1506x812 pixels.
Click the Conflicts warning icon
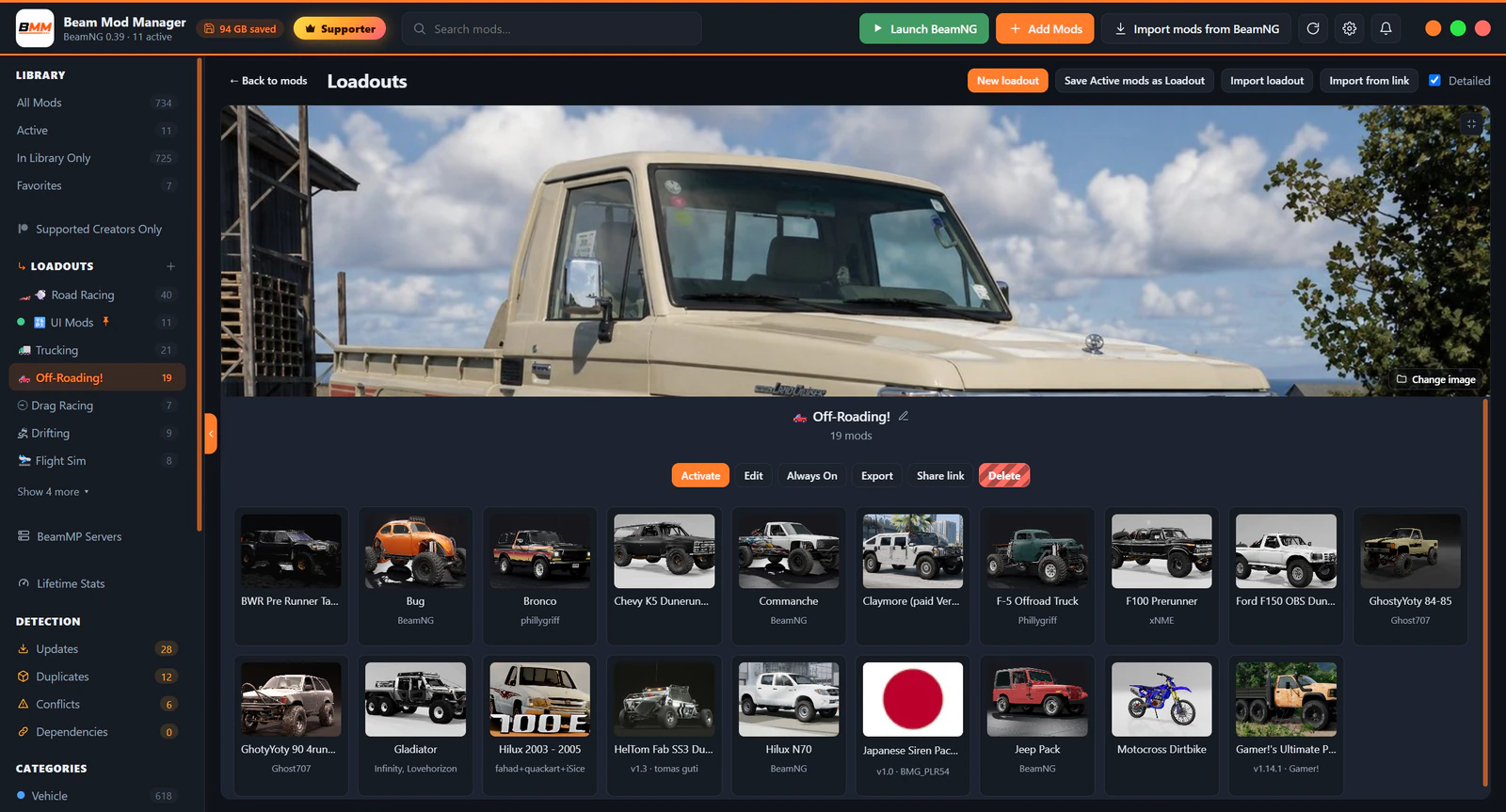(x=24, y=704)
